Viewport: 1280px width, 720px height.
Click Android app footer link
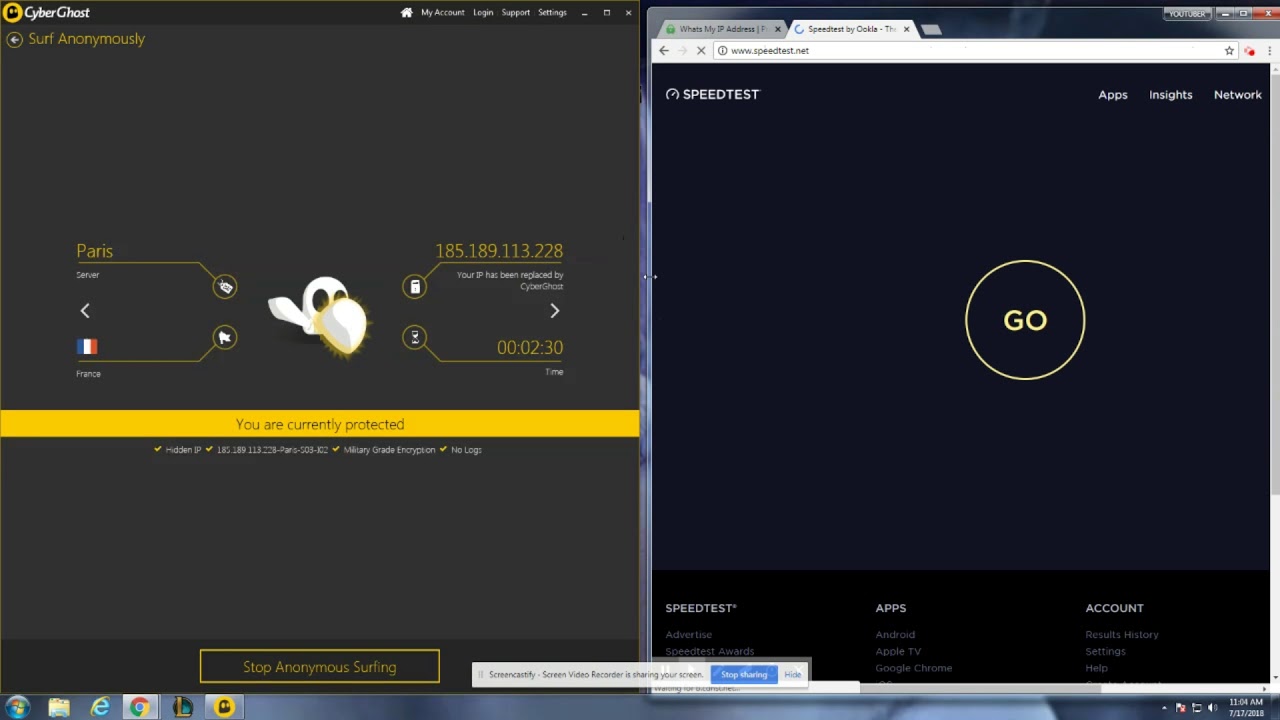pos(895,635)
